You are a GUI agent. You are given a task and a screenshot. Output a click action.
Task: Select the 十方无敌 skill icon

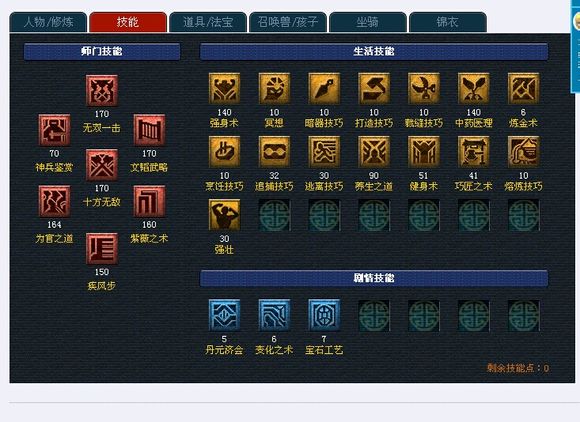point(102,165)
